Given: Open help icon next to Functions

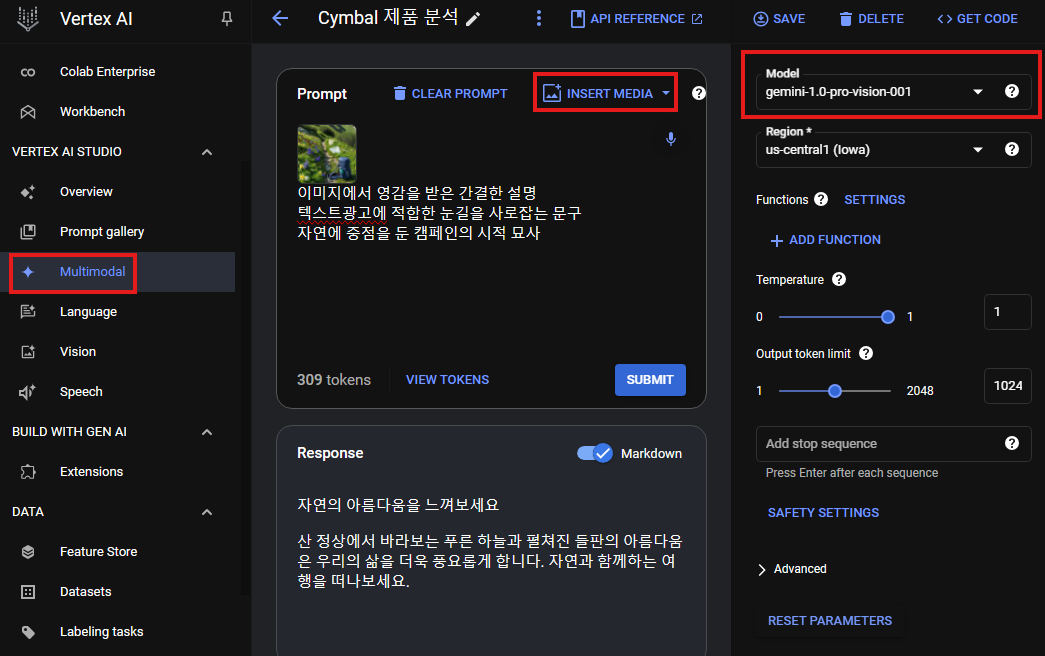Looking at the screenshot, I should pos(821,199).
